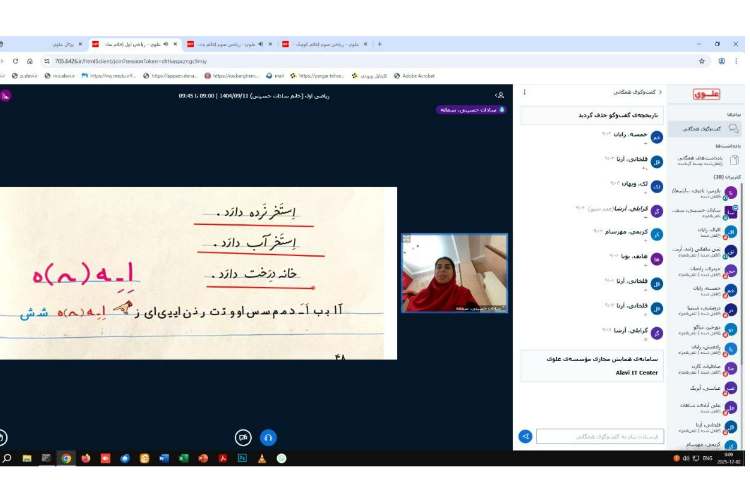Click the first user avatar in users list
750x480 pixels.
click(730, 193)
